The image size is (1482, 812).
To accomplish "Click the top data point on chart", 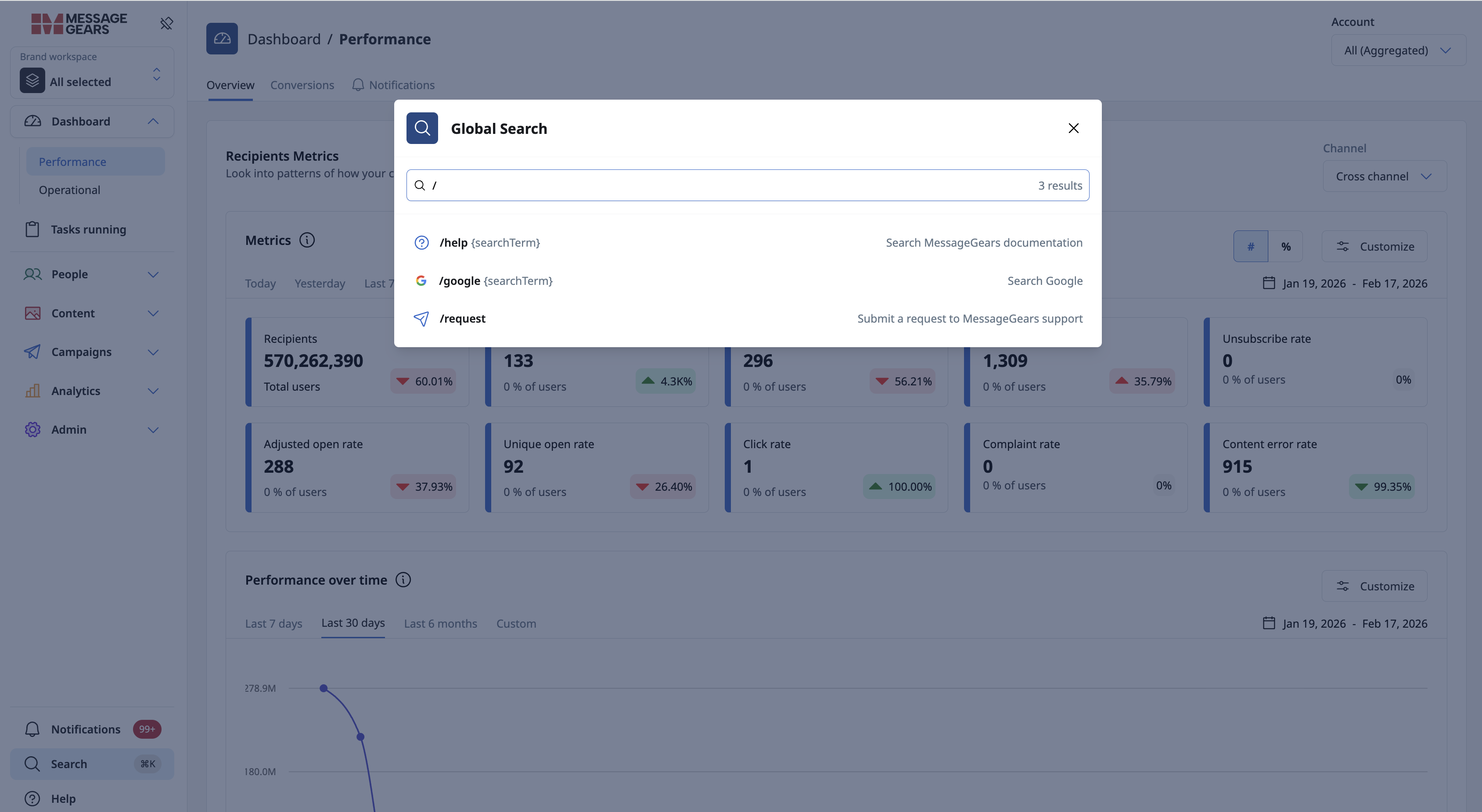I will pyautogui.click(x=324, y=688).
